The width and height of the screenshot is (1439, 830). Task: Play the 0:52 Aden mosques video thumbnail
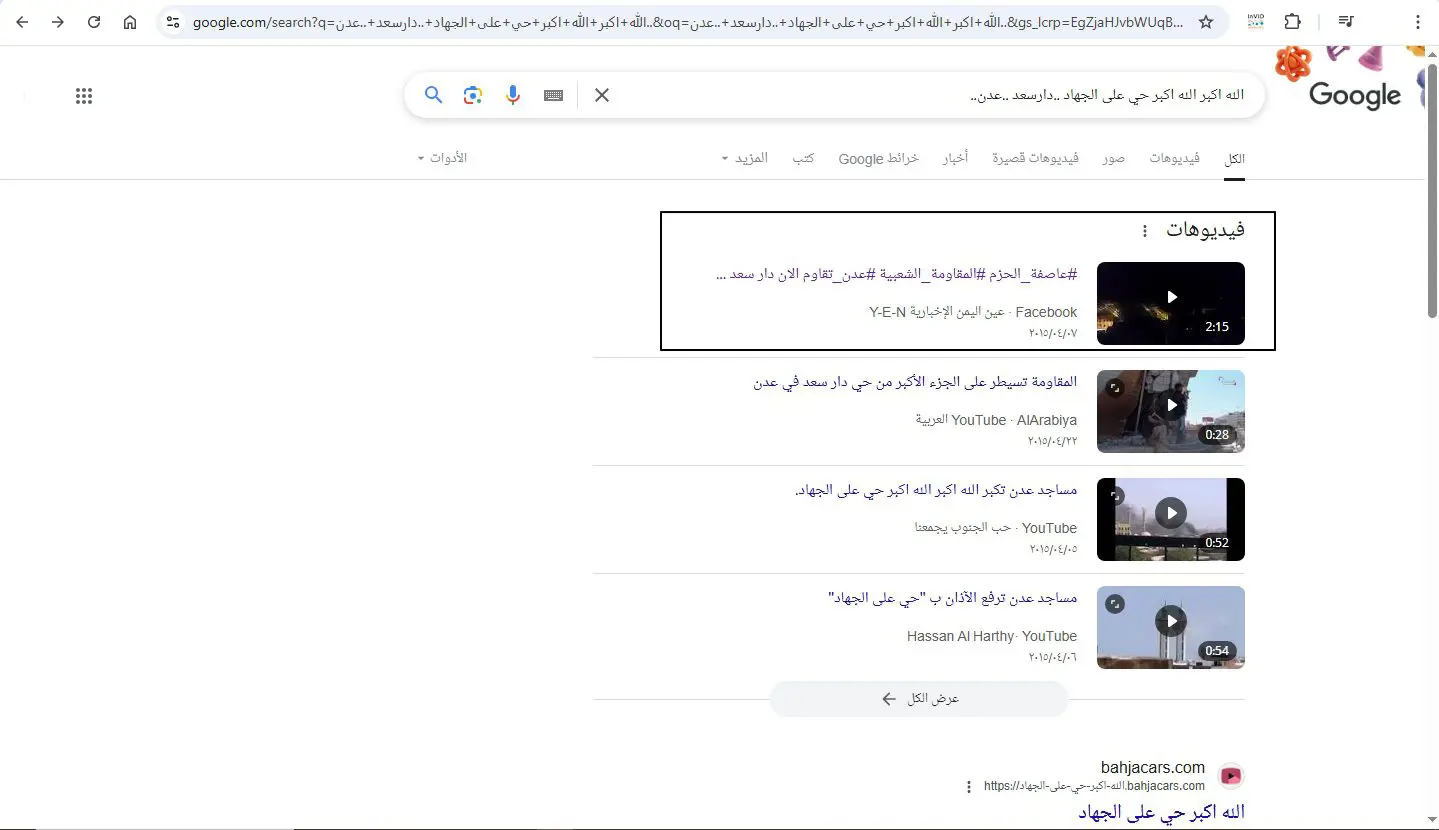[1171, 519]
